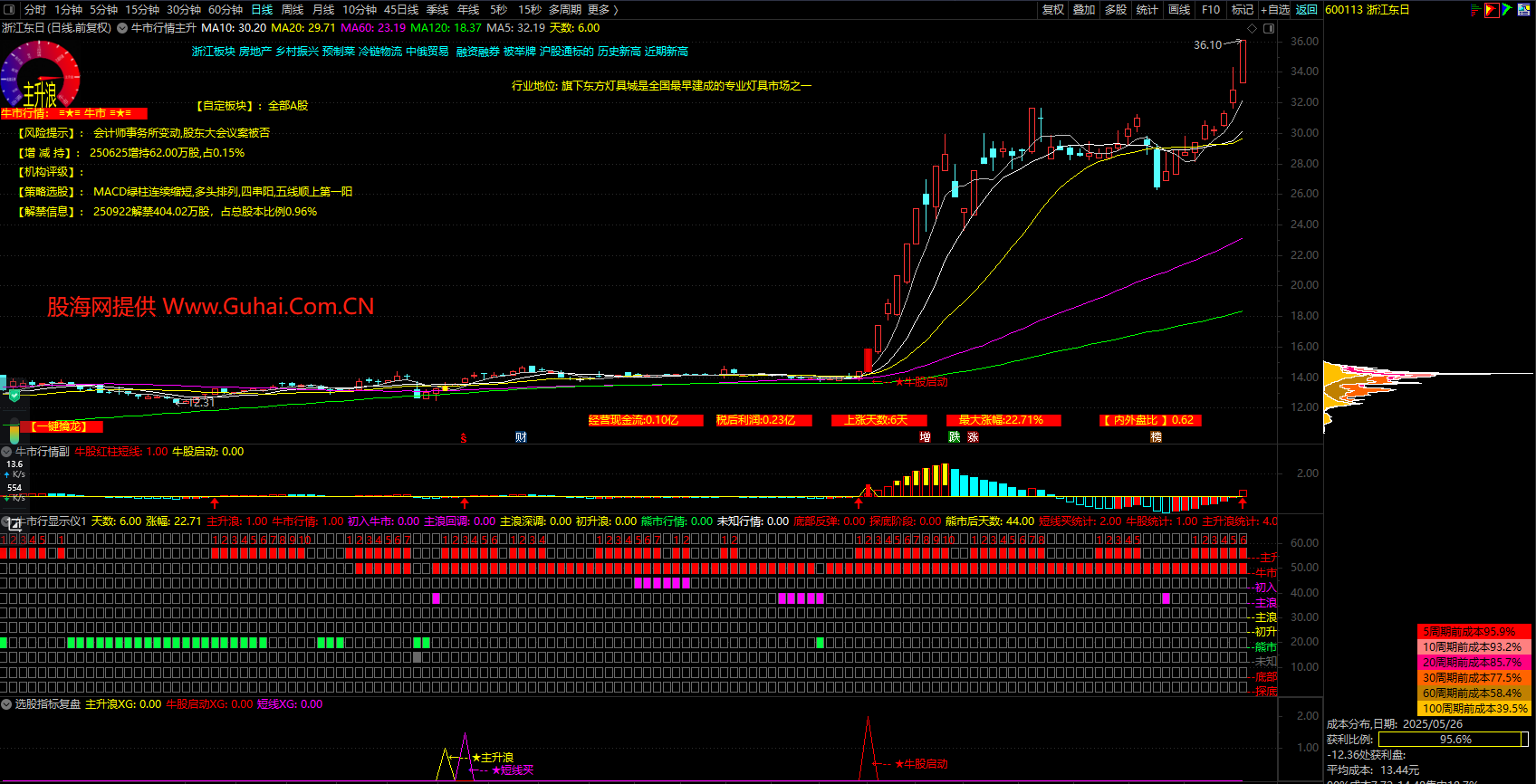Switch to 1分钟 period
The image size is (1536, 784).
(69, 9)
